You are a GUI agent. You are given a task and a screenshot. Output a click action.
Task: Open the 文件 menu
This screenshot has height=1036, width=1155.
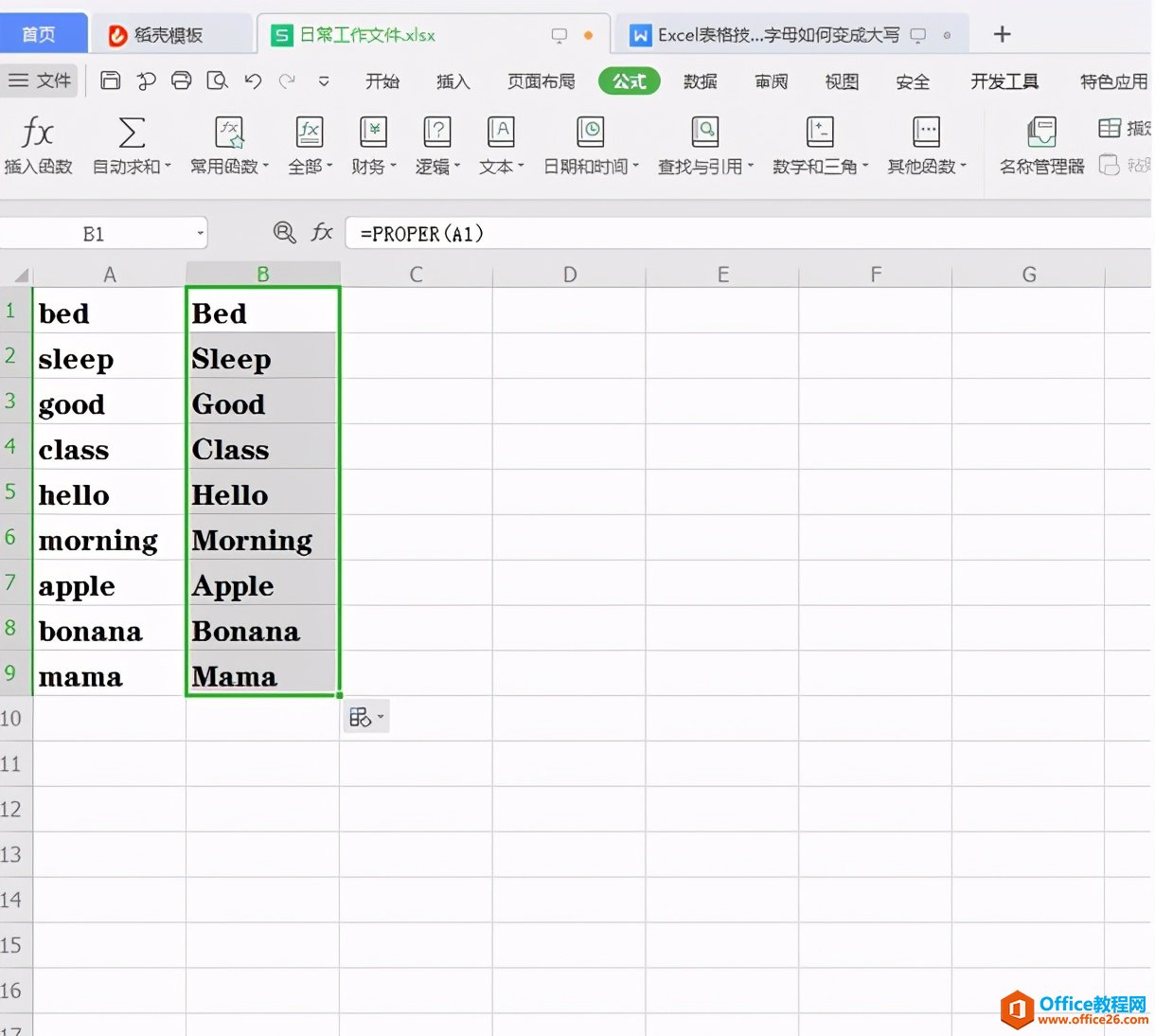click(41, 80)
